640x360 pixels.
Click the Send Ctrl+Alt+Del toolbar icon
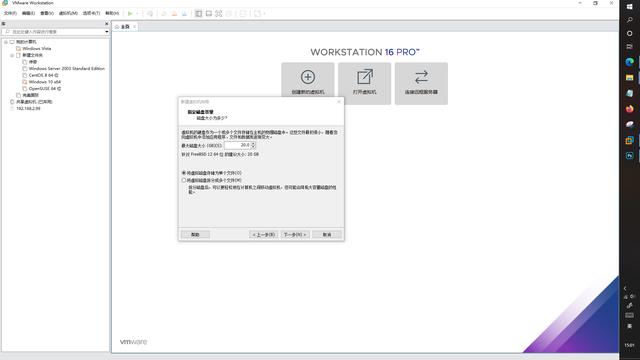pos(150,13)
